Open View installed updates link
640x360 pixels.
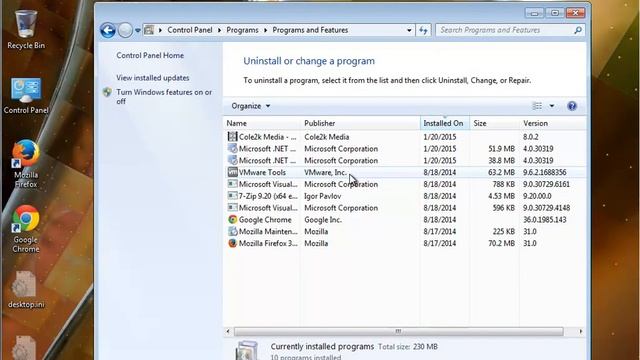coord(153,78)
